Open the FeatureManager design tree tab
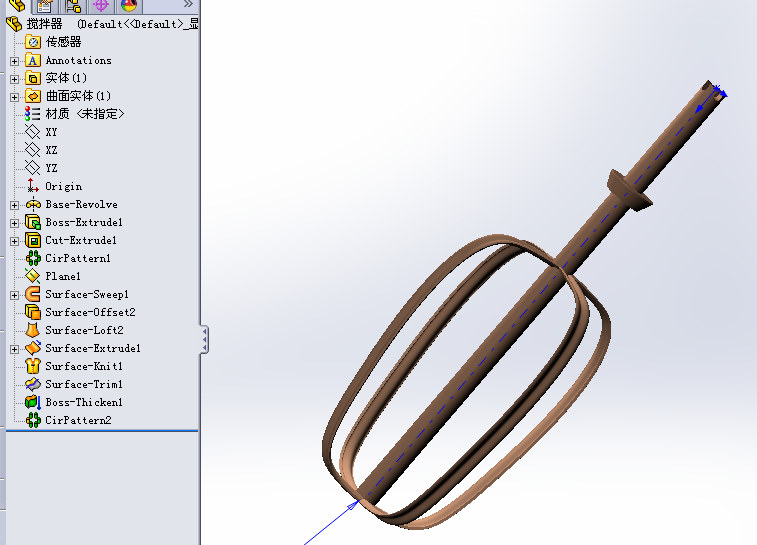 click(17, 5)
